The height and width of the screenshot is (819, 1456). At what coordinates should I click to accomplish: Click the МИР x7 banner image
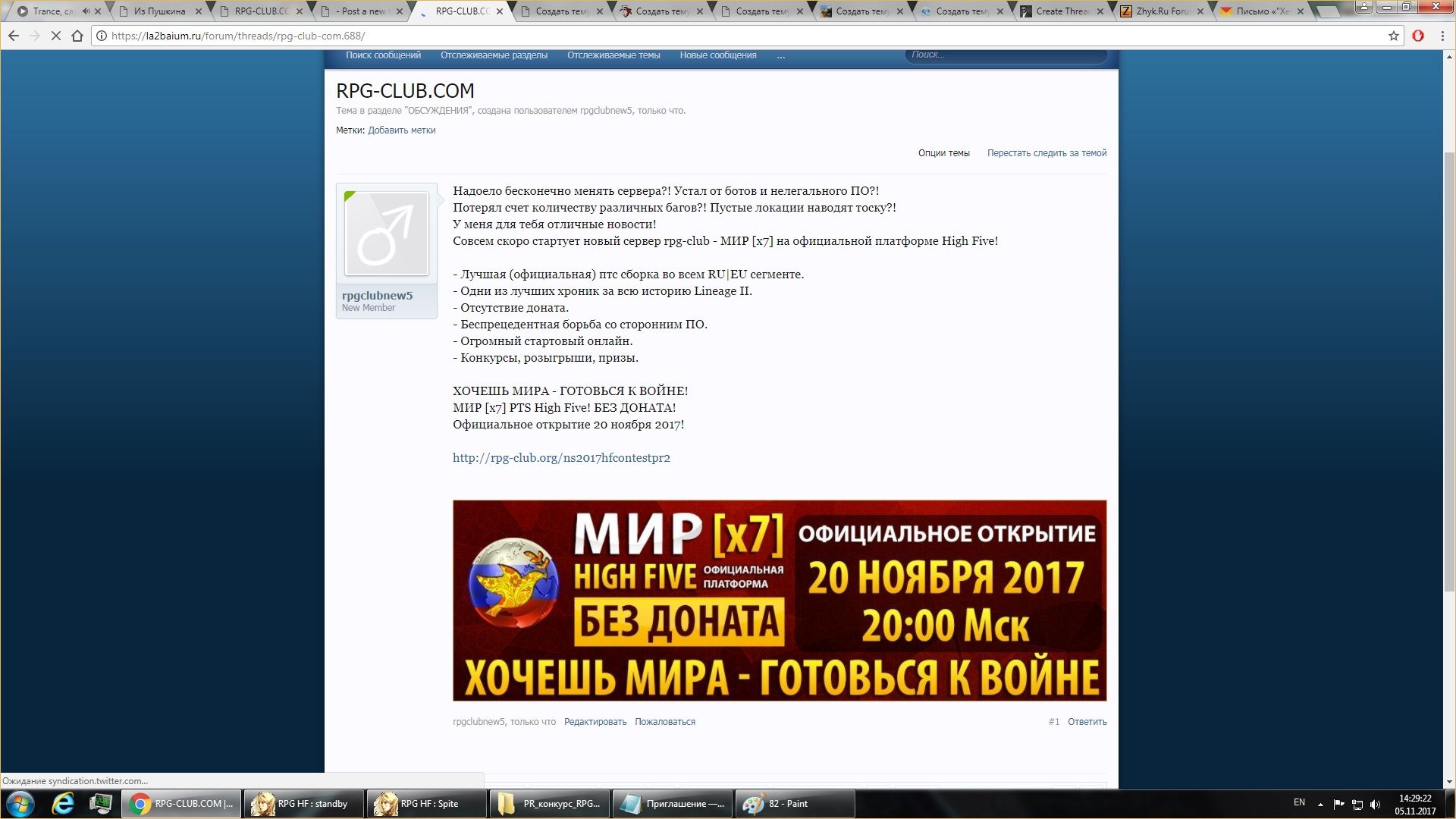[780, 601]
